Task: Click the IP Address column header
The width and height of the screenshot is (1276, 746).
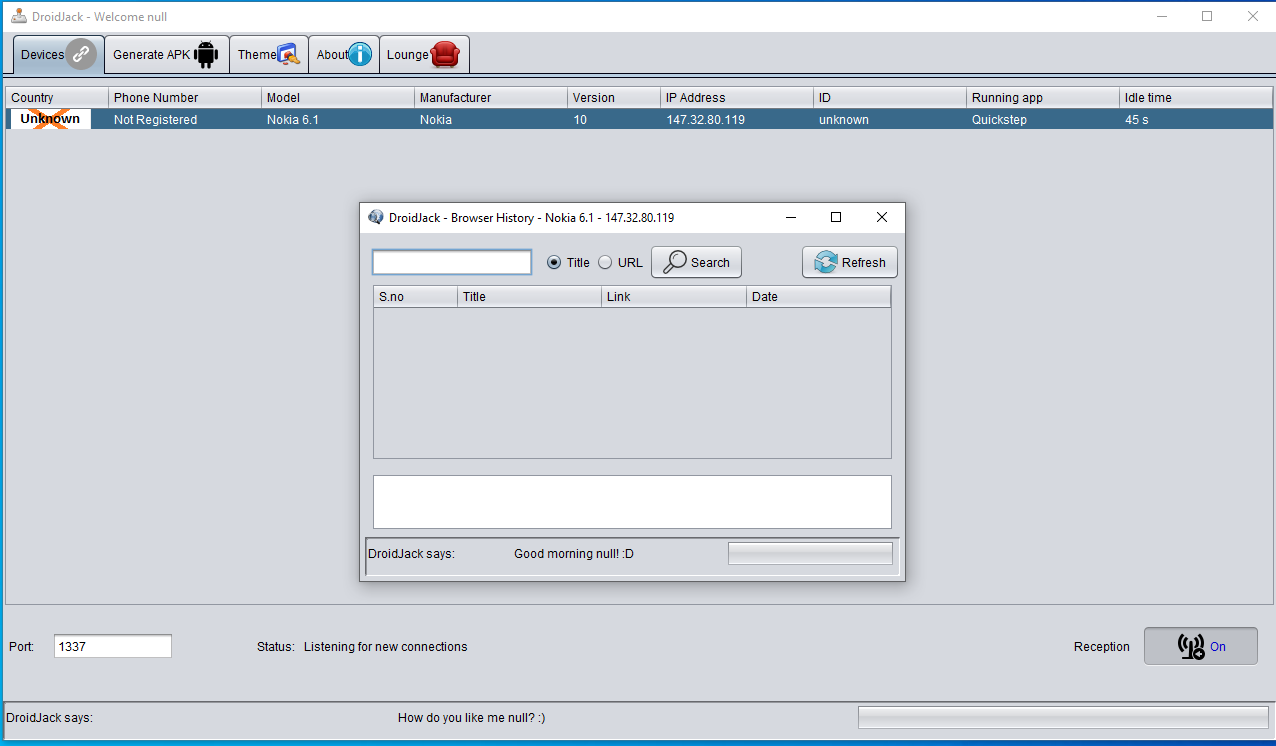Action: (x=738, y=98)
